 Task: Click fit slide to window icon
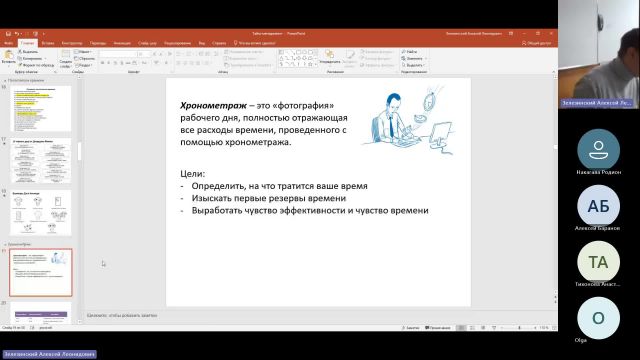point(554,328)
